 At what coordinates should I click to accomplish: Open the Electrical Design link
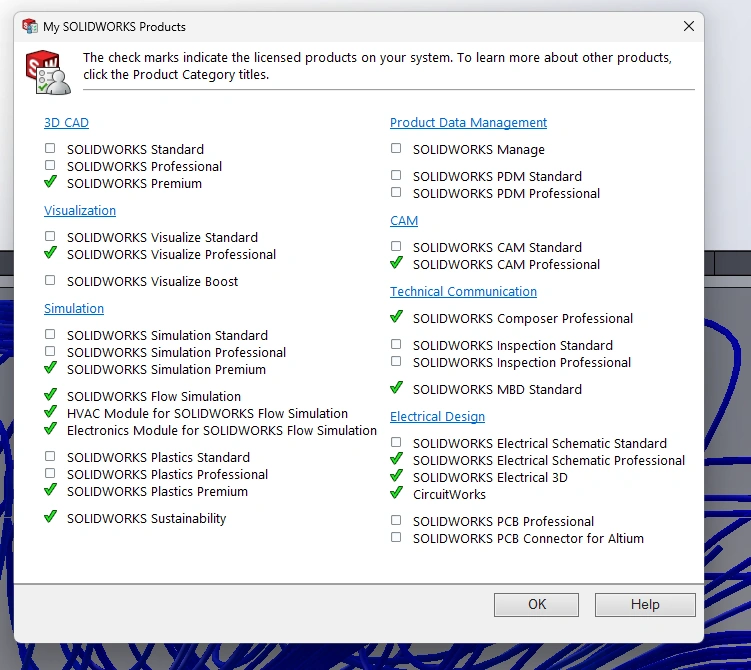437,417
